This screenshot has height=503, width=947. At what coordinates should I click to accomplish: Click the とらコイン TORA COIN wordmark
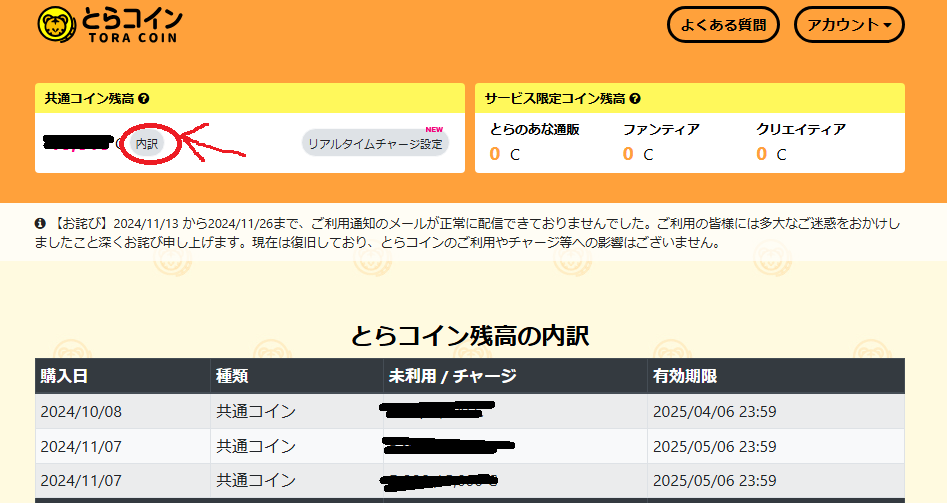[127, 25]
